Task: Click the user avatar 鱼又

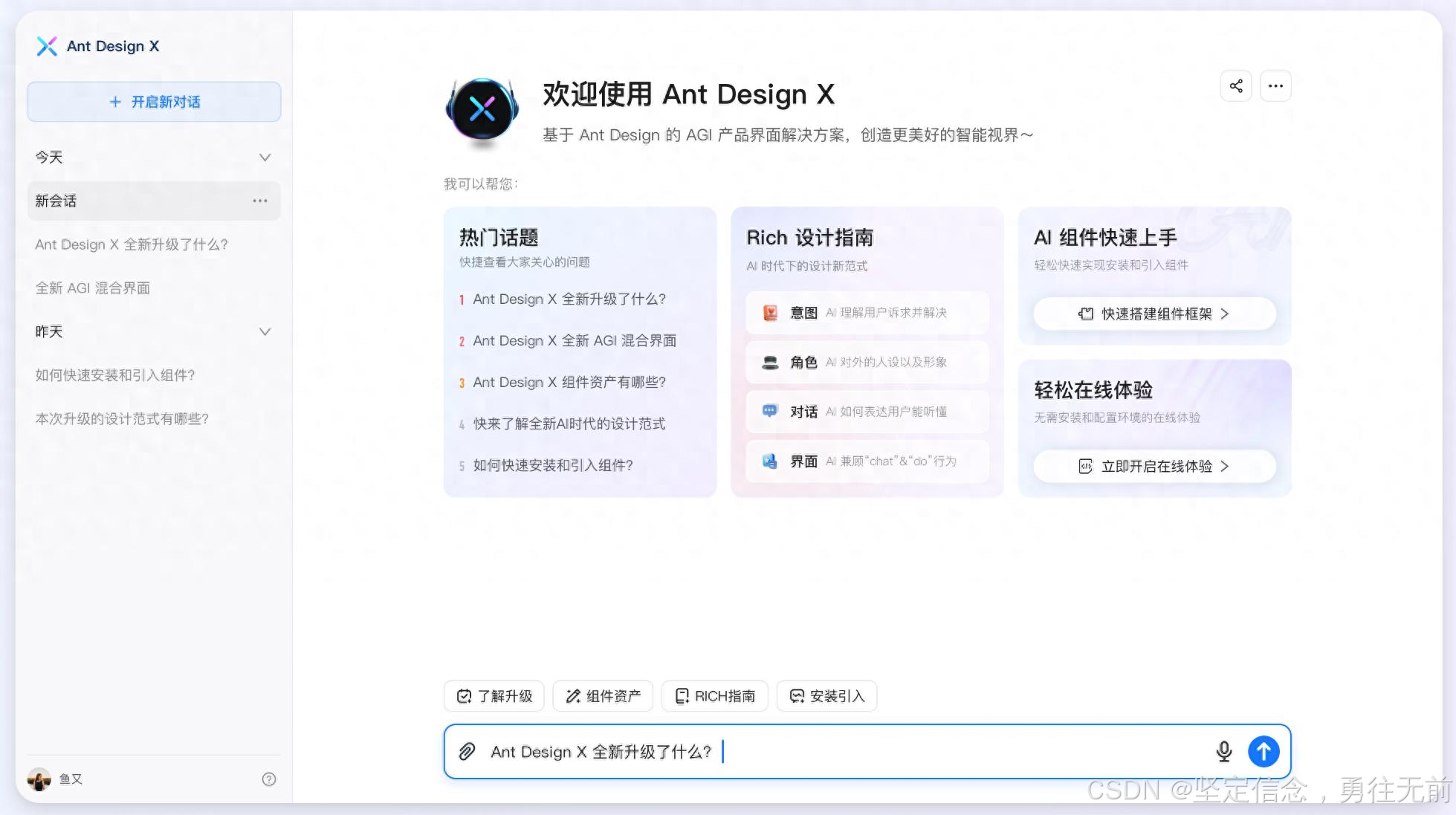Action: pos(39,779)
